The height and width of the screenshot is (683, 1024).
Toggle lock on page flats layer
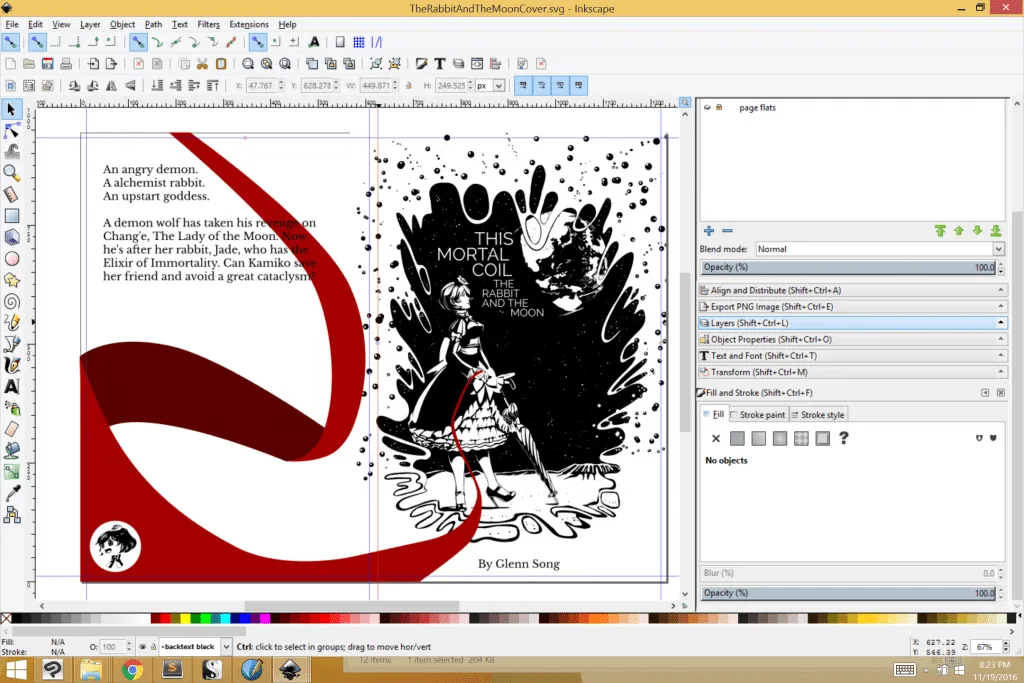tap(719, 107)
